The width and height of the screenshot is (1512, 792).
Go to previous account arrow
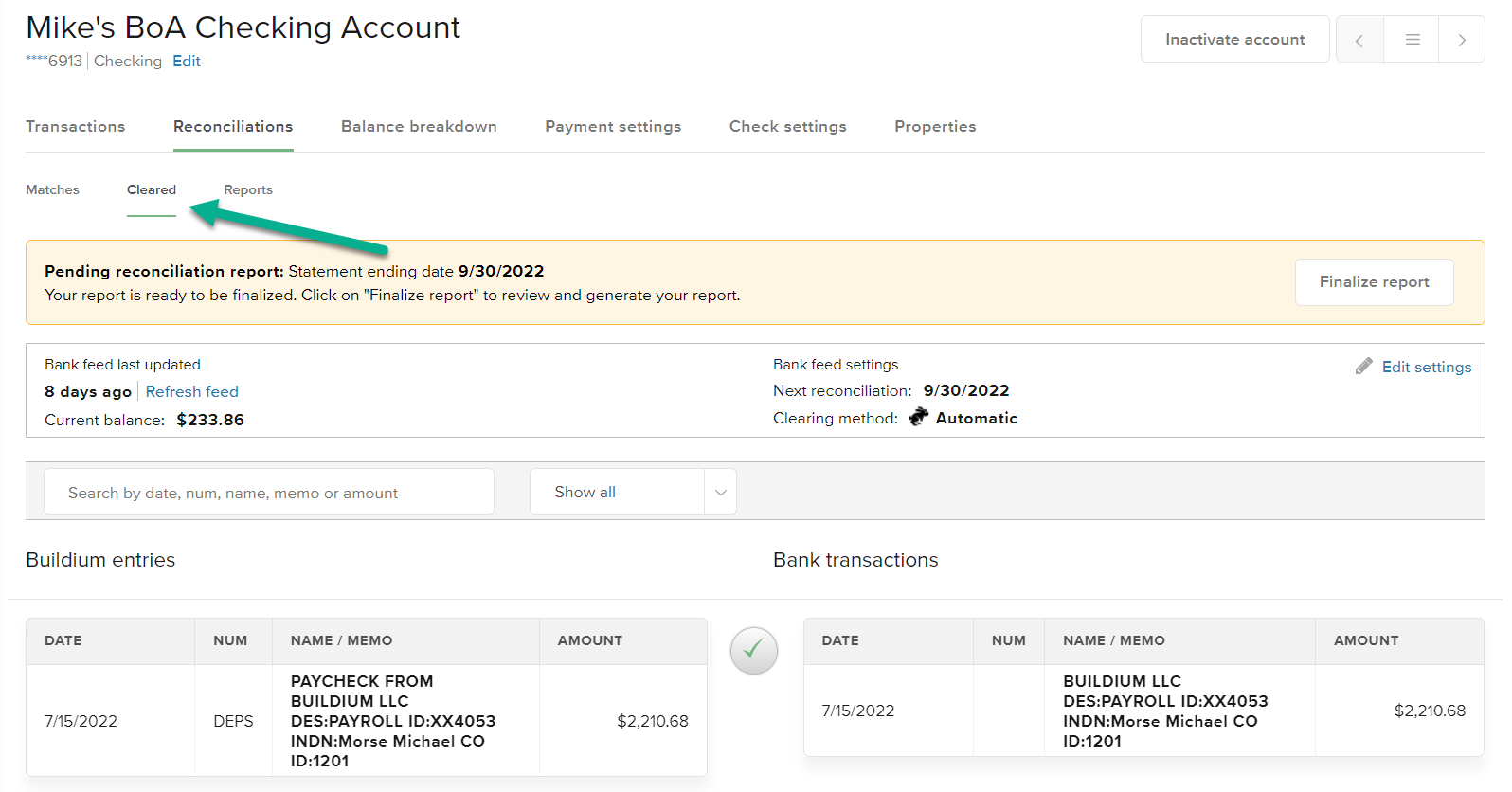coord(1359,40)
